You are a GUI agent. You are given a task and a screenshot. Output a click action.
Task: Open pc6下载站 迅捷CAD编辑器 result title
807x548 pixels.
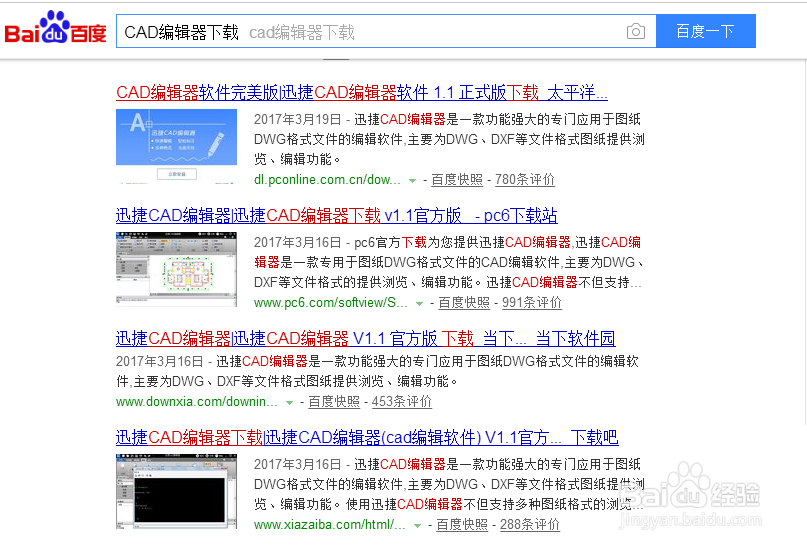coord(337,216)
